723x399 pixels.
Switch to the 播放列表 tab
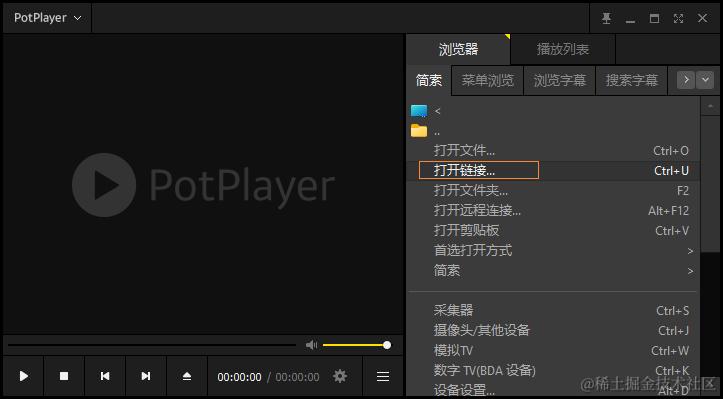(563, 49)
